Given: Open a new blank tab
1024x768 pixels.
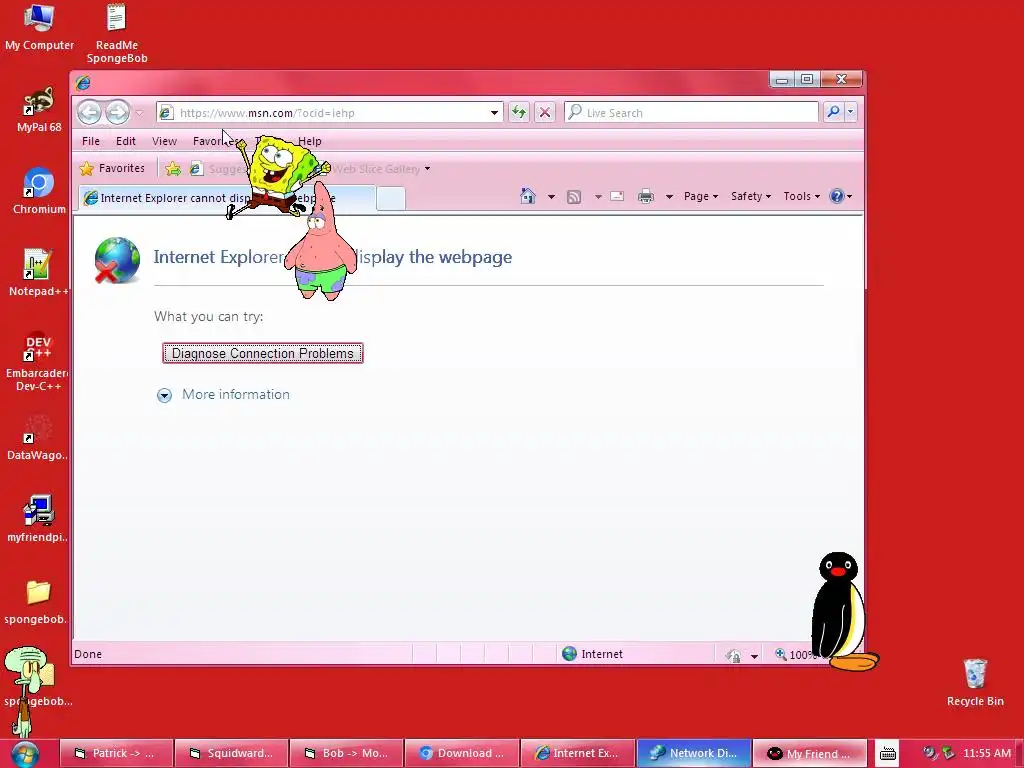Looking at the screenshot, I should (x=391, y=198).
